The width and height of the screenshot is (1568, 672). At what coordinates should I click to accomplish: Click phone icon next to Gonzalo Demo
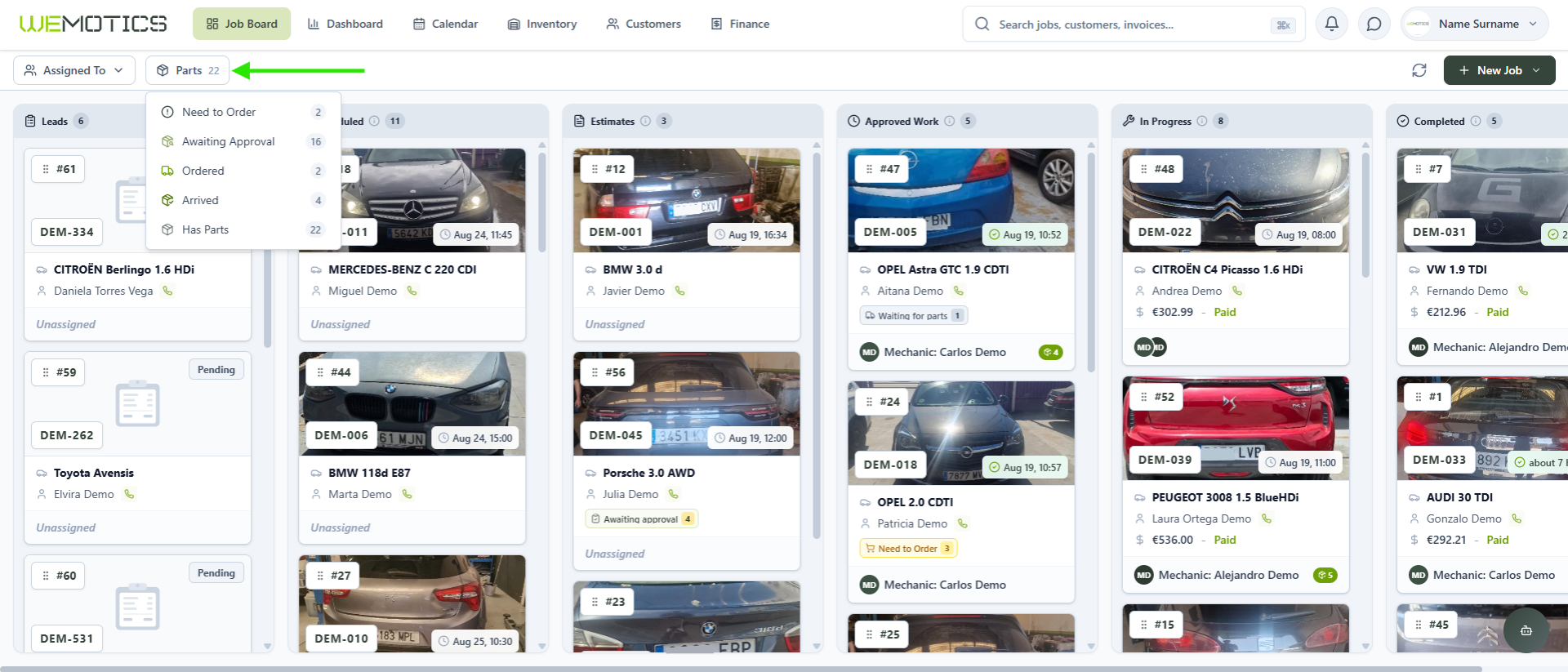coord(1517,518)
